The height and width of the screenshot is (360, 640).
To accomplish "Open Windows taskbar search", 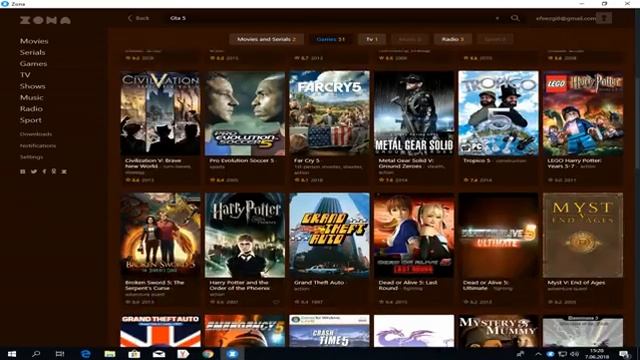I will 36,354.
